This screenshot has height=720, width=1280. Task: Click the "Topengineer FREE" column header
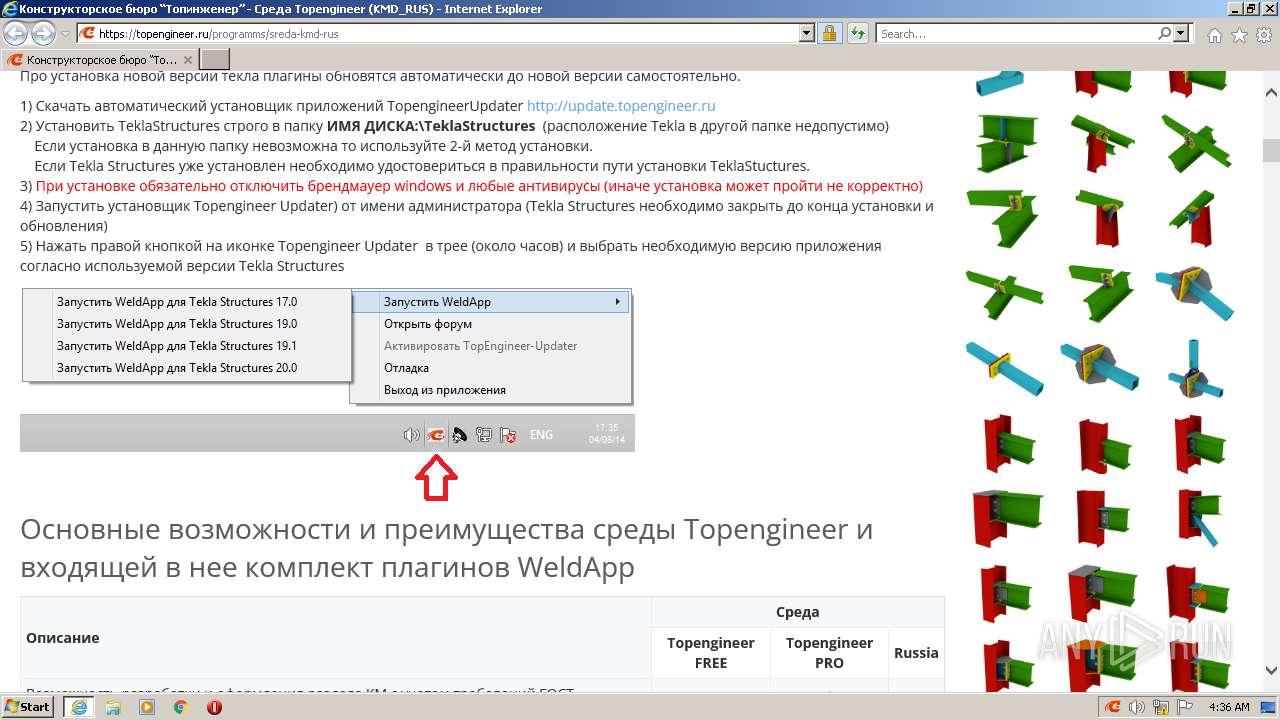tap(711, 652)
